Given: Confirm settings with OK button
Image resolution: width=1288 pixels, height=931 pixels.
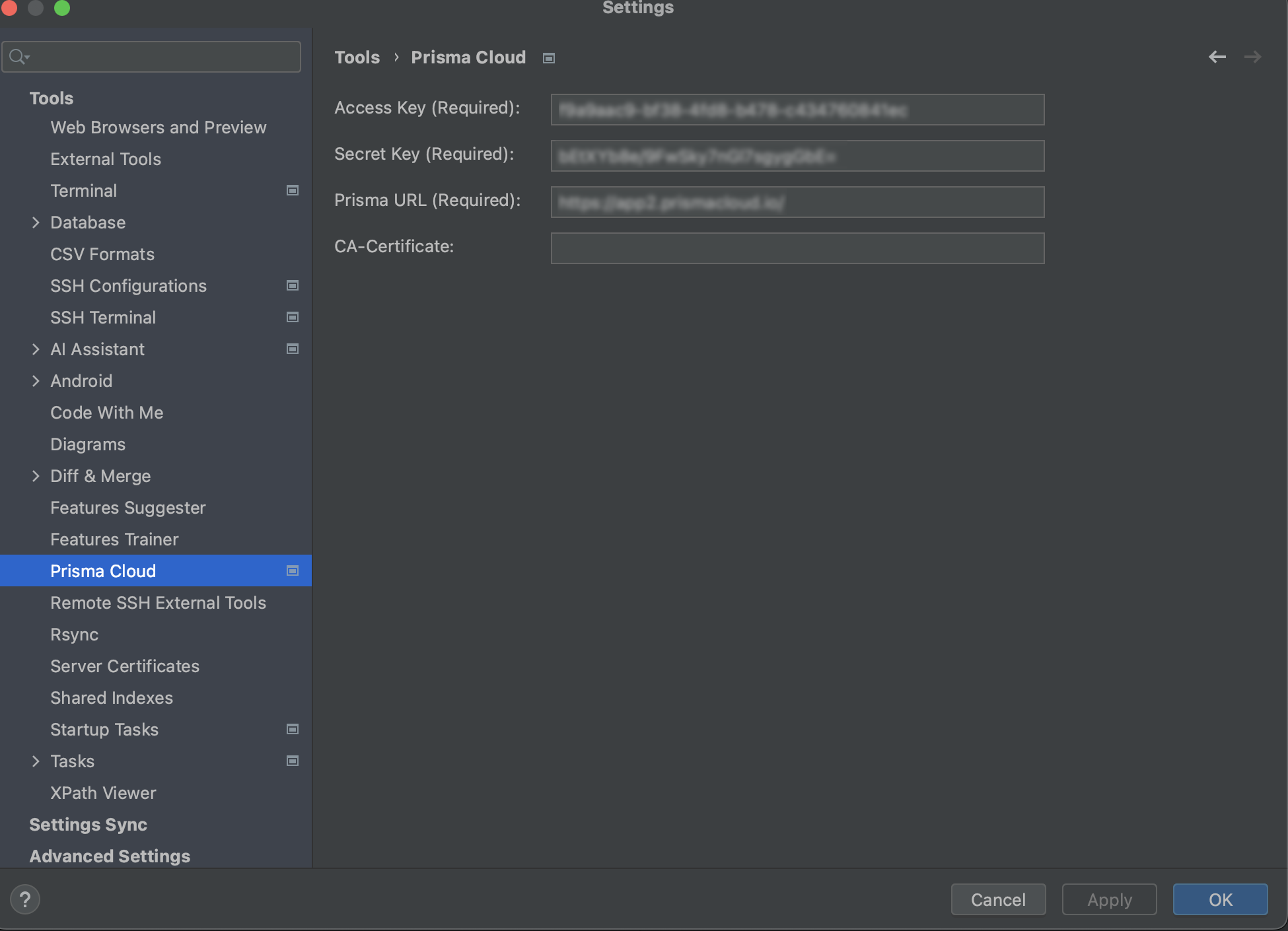Looking at the screenshot, I should [1220, 899].
